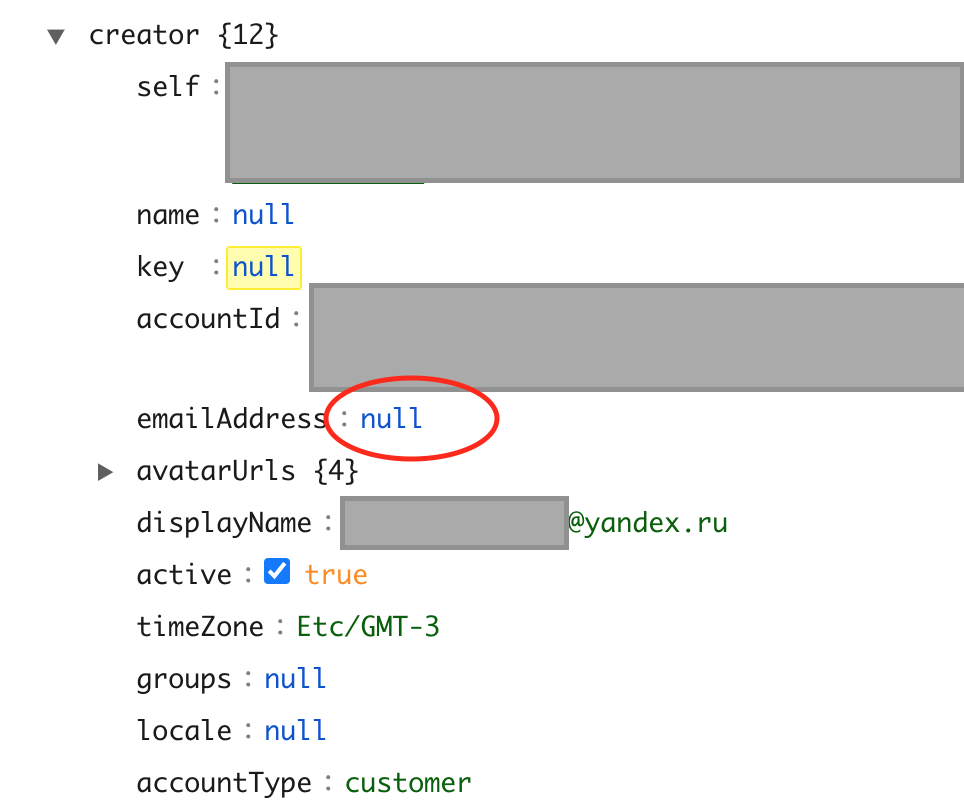Select the orange "true" value
Viewport: 964px width, 804px height.
pyautogui.click(x=336, y=575)
